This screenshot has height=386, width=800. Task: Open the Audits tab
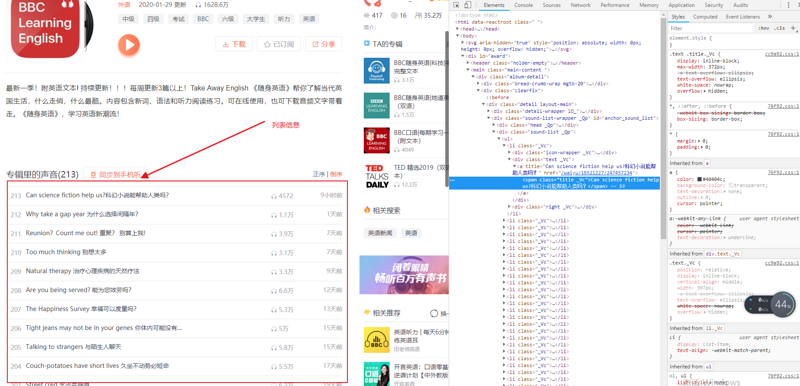tap(740, 5)
